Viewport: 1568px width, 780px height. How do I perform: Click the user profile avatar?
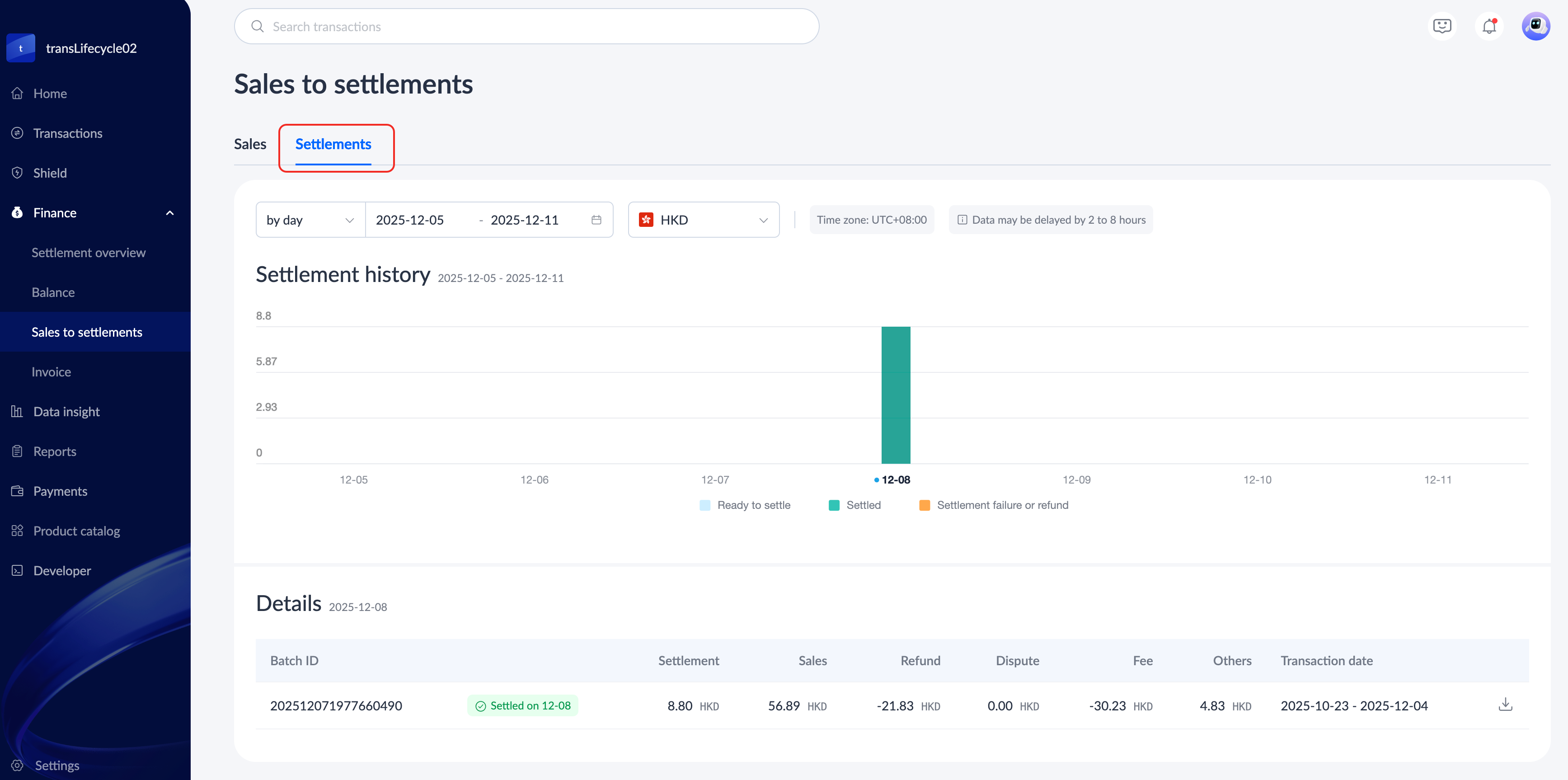tap(1535, 26)
